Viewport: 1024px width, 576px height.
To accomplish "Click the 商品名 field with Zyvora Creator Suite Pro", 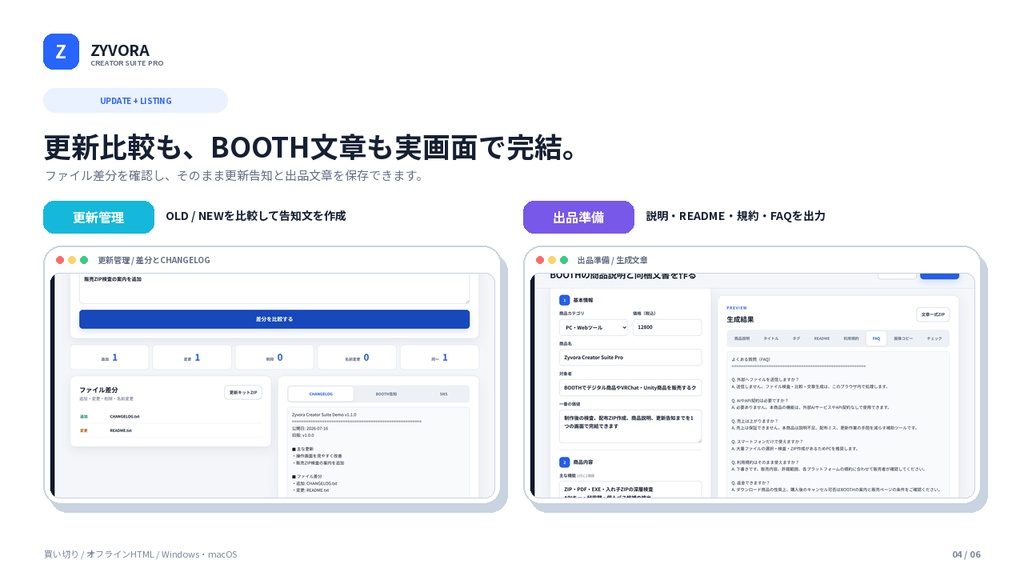I will click(630, 357).
